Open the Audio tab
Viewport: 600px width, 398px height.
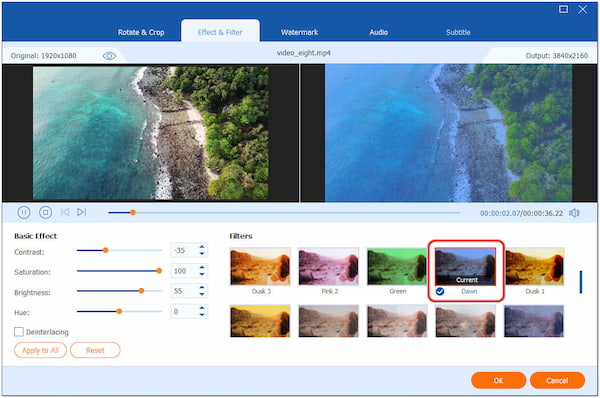(378, 32)
